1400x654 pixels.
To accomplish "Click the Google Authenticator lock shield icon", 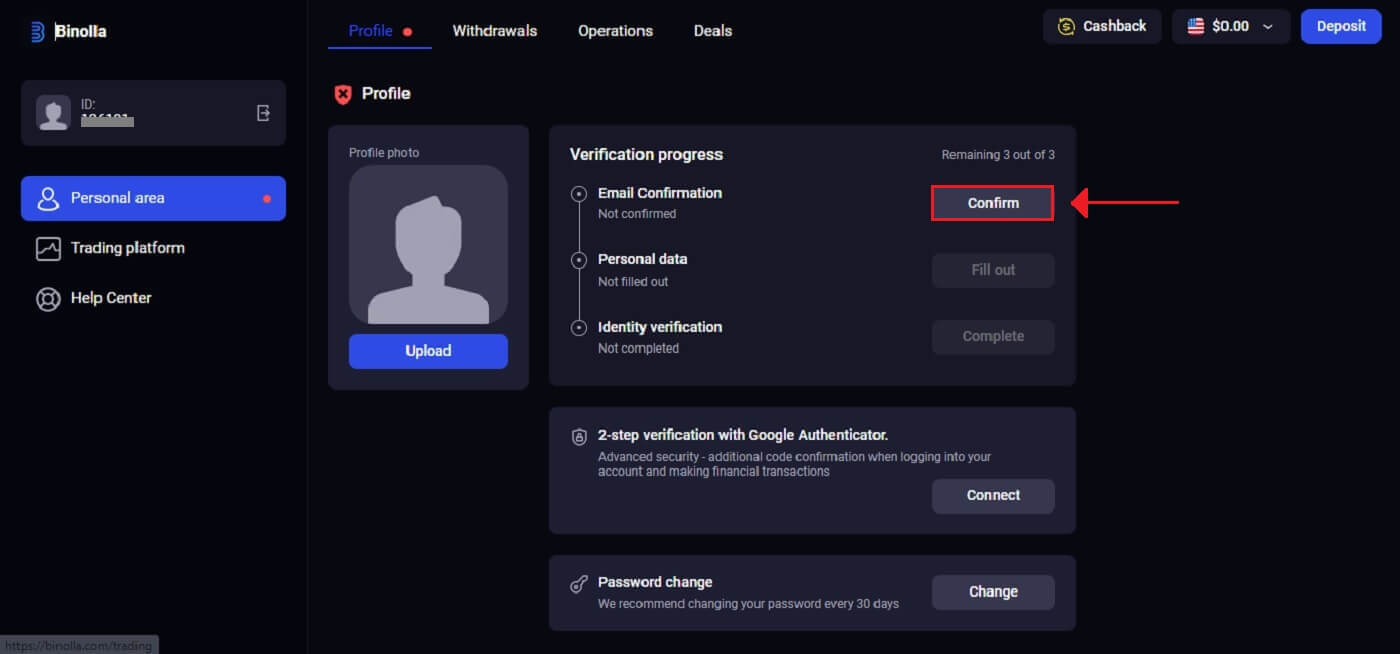I will tap(579, 437).
